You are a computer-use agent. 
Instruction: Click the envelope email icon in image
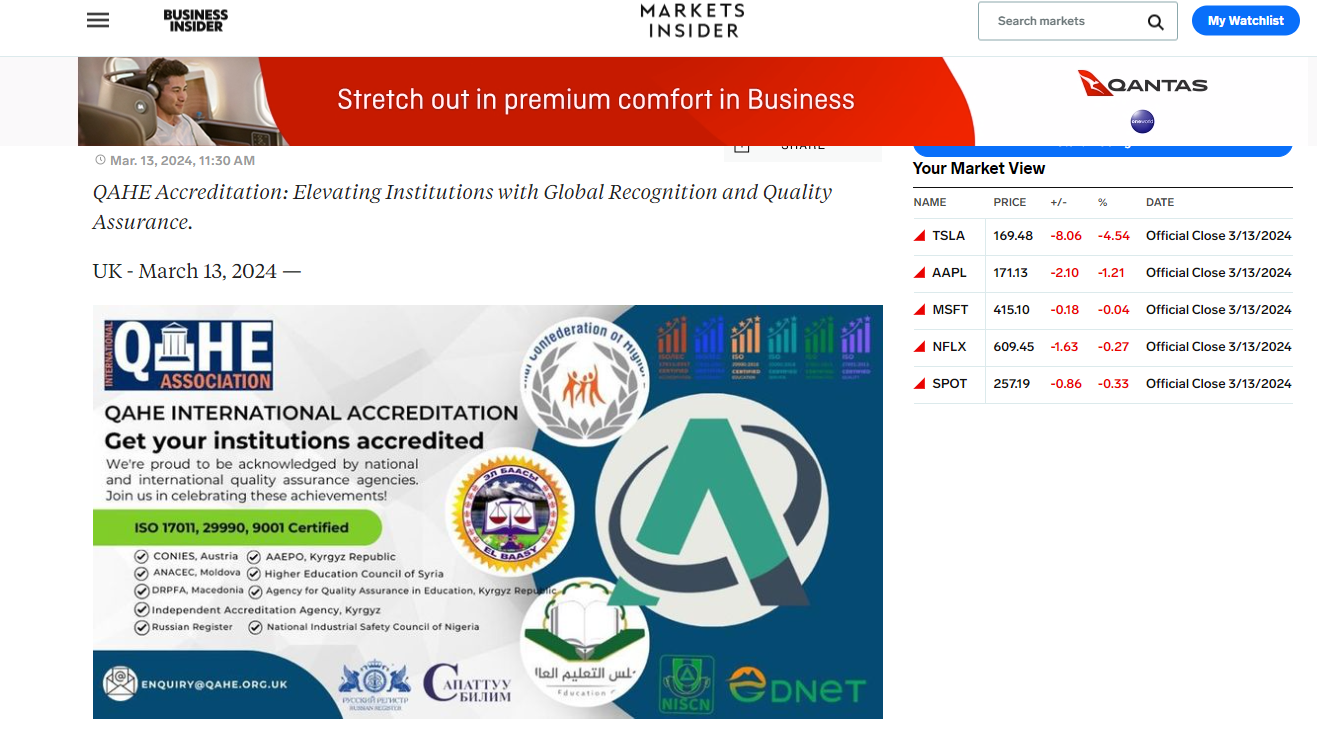tap(120, 683)
